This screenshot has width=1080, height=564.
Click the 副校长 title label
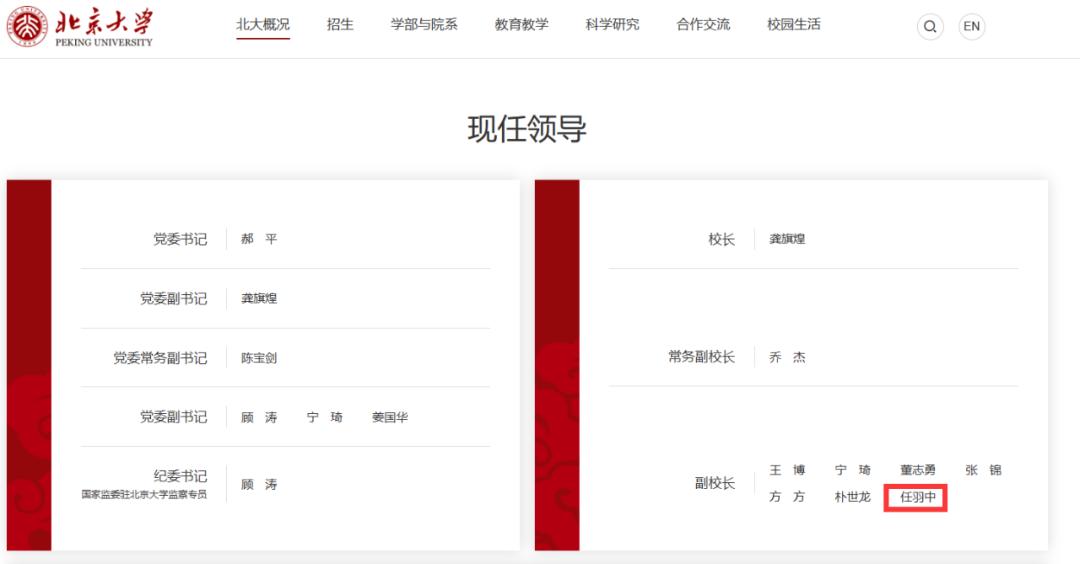tap(714, 483)
